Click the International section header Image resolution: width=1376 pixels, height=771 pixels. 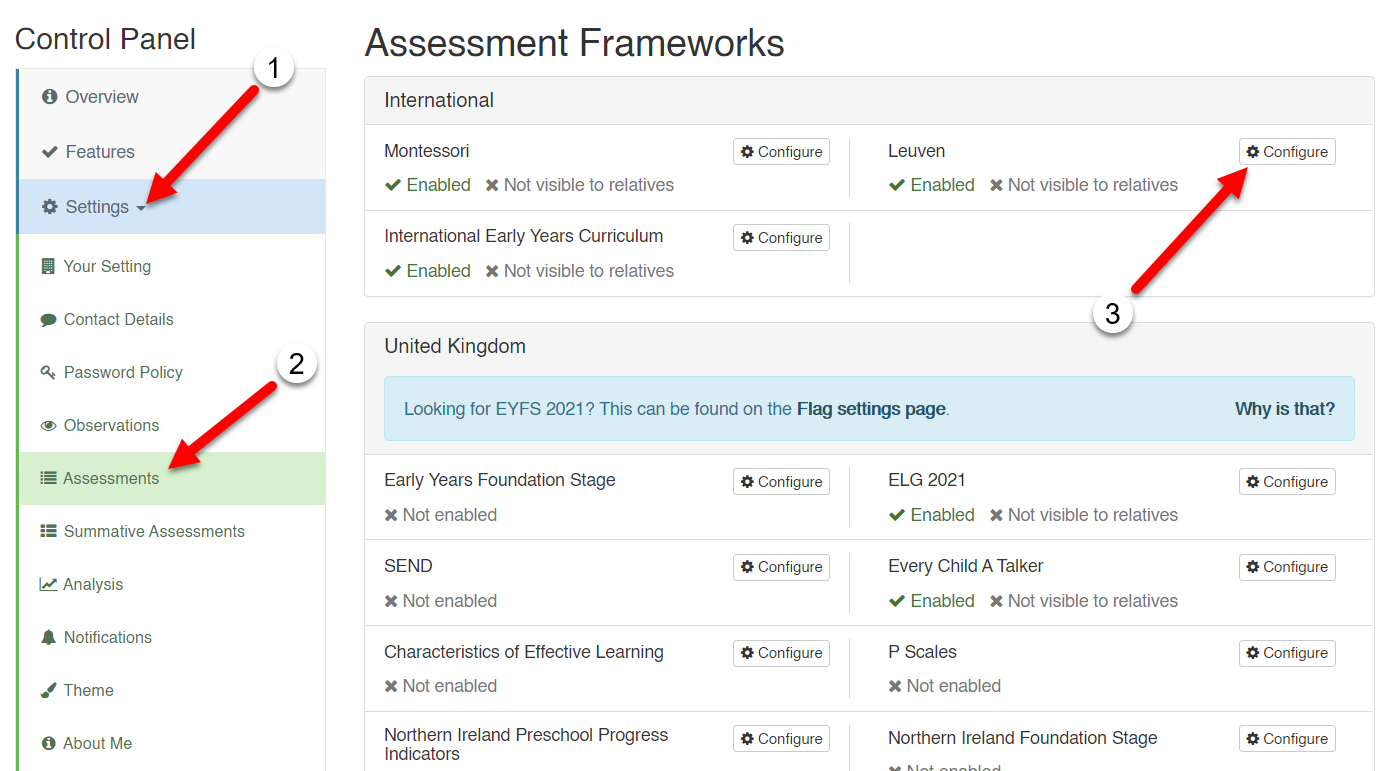[x=869, y=100]
